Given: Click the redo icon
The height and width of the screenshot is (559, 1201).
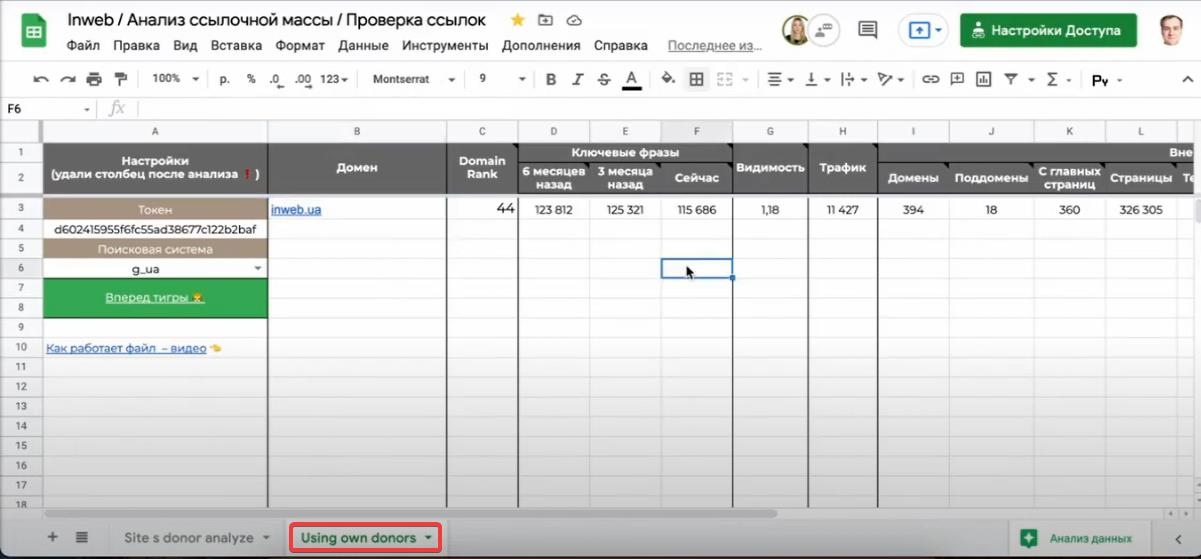Looking at the screenshot, I should click(x=67, y=79).
